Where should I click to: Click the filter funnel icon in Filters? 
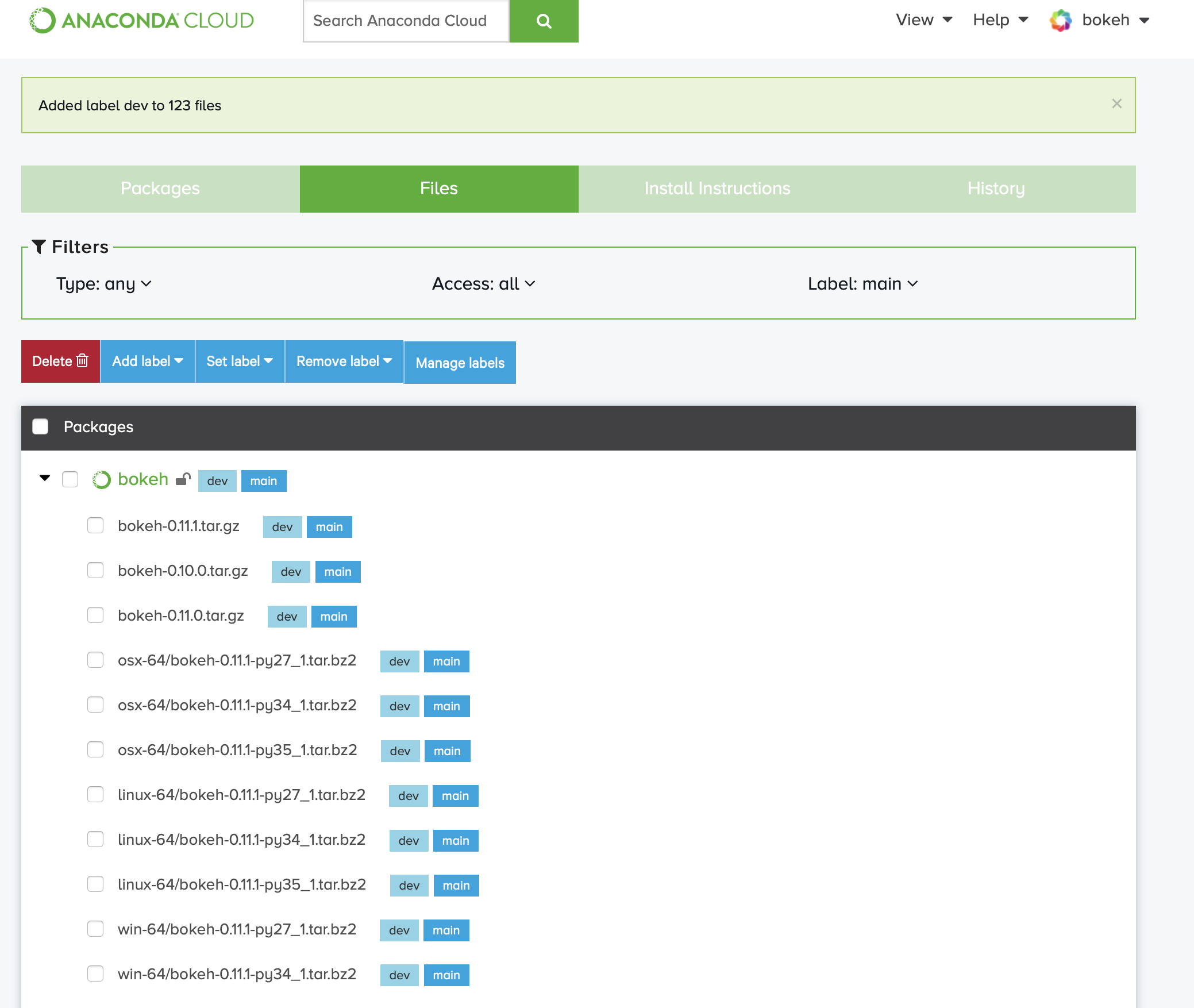(39, 246)
